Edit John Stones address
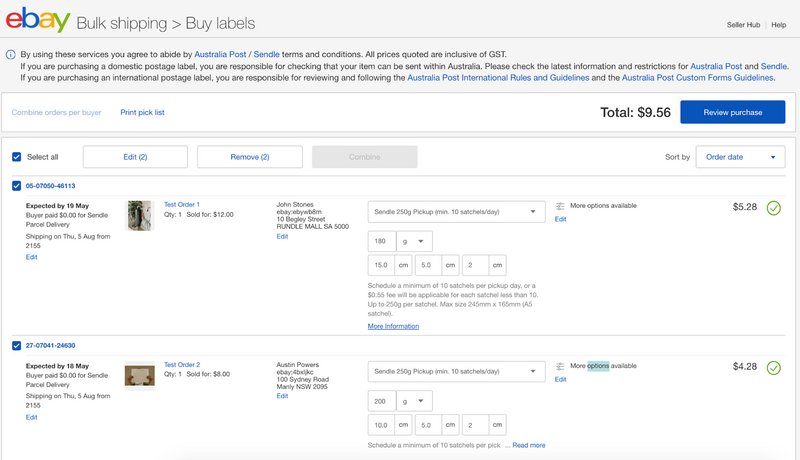The image size is (800, 460). click(x=282, y=237)
